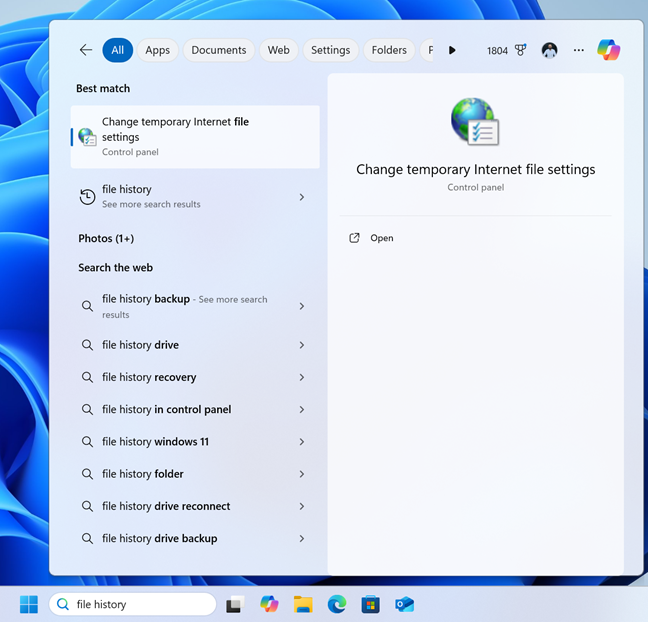Expand the file history result chevron
This screenshot has width=648, height=622.
tap(302, 197)
